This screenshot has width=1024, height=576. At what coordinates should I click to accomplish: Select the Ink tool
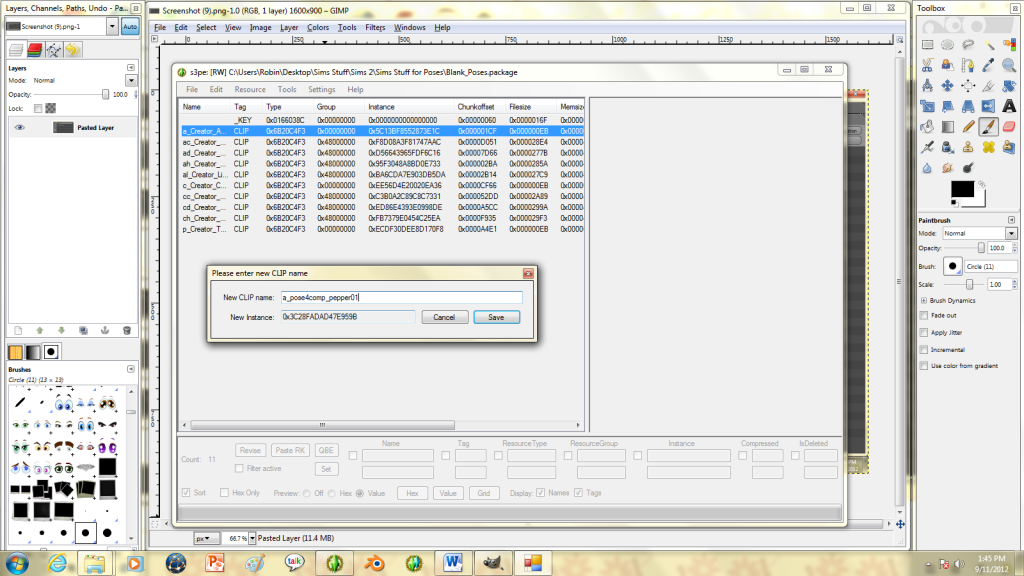pos(948,147)
